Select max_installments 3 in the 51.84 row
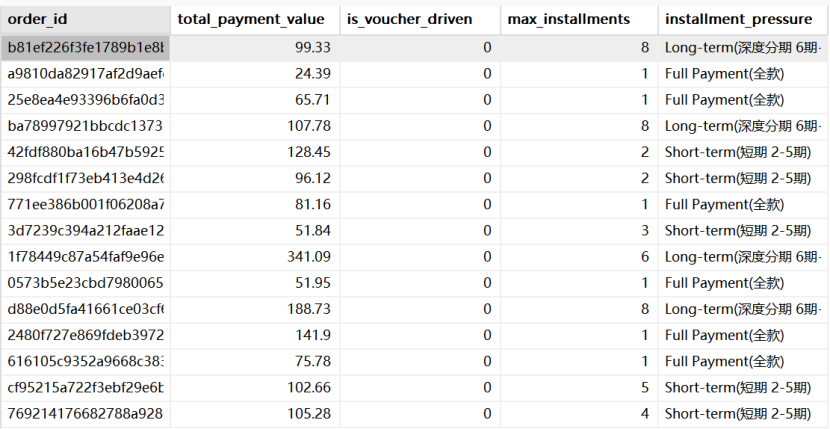The width and height of the screenshot is (830, 429). click(579, 231)
